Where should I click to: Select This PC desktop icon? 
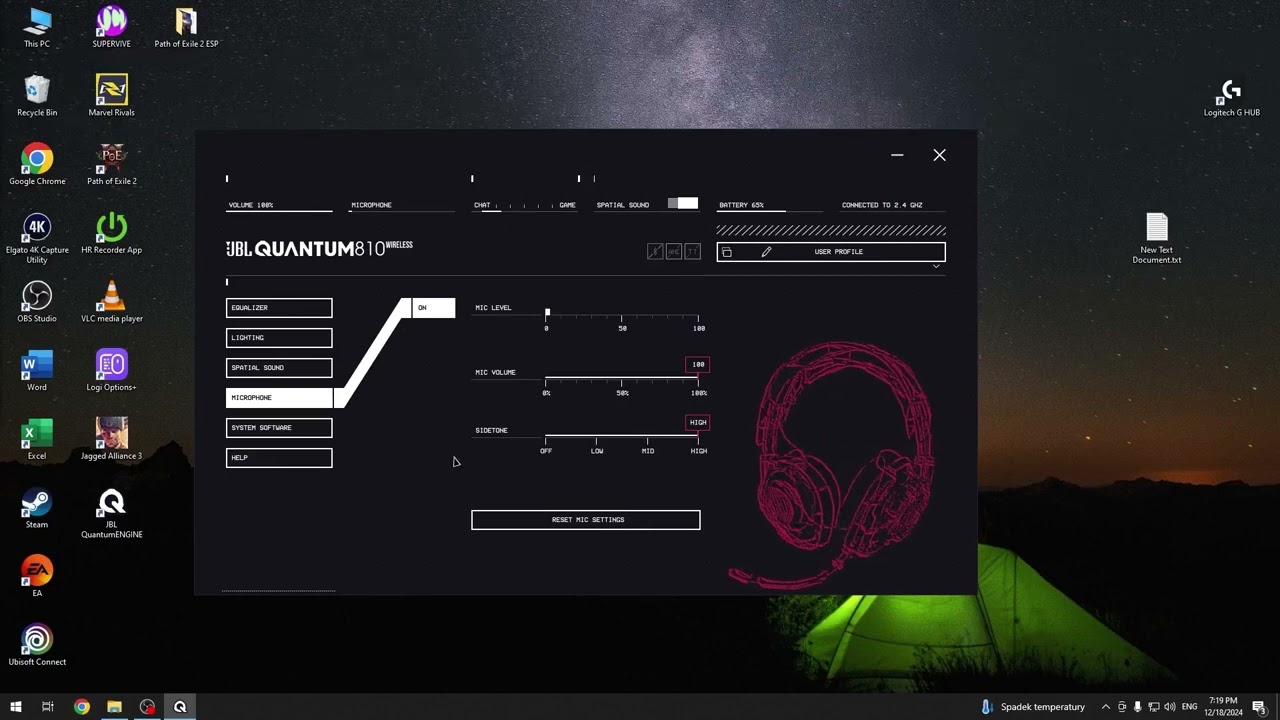pos(37,28)
